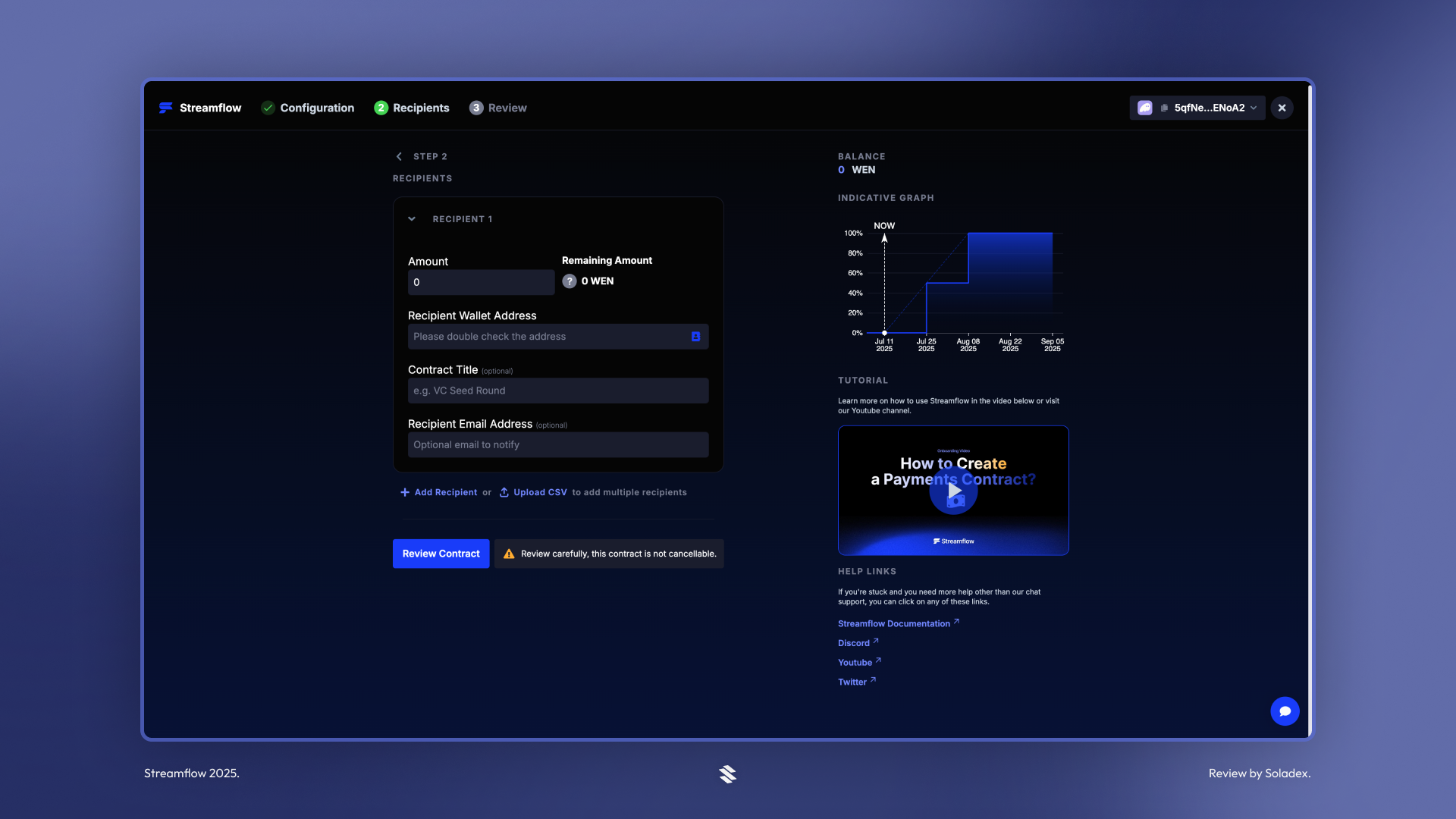Open the 5qfNe...ENoA2 wallet dropdown
Image resolution: width=1456 pixels, height=819 pixels.
1197,108
